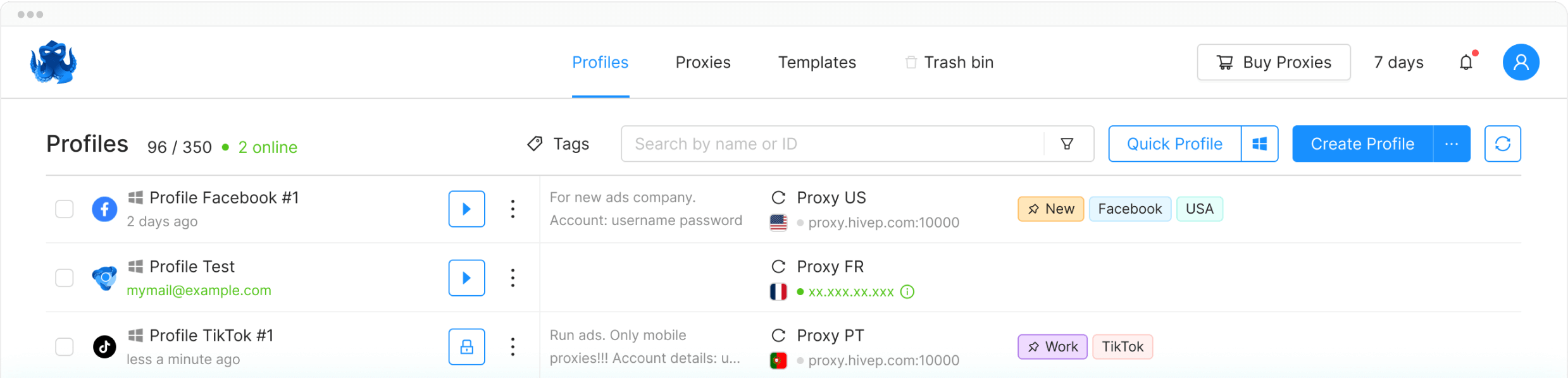Open Quick Profile Windows OS selector

[x=1259, y=144]
